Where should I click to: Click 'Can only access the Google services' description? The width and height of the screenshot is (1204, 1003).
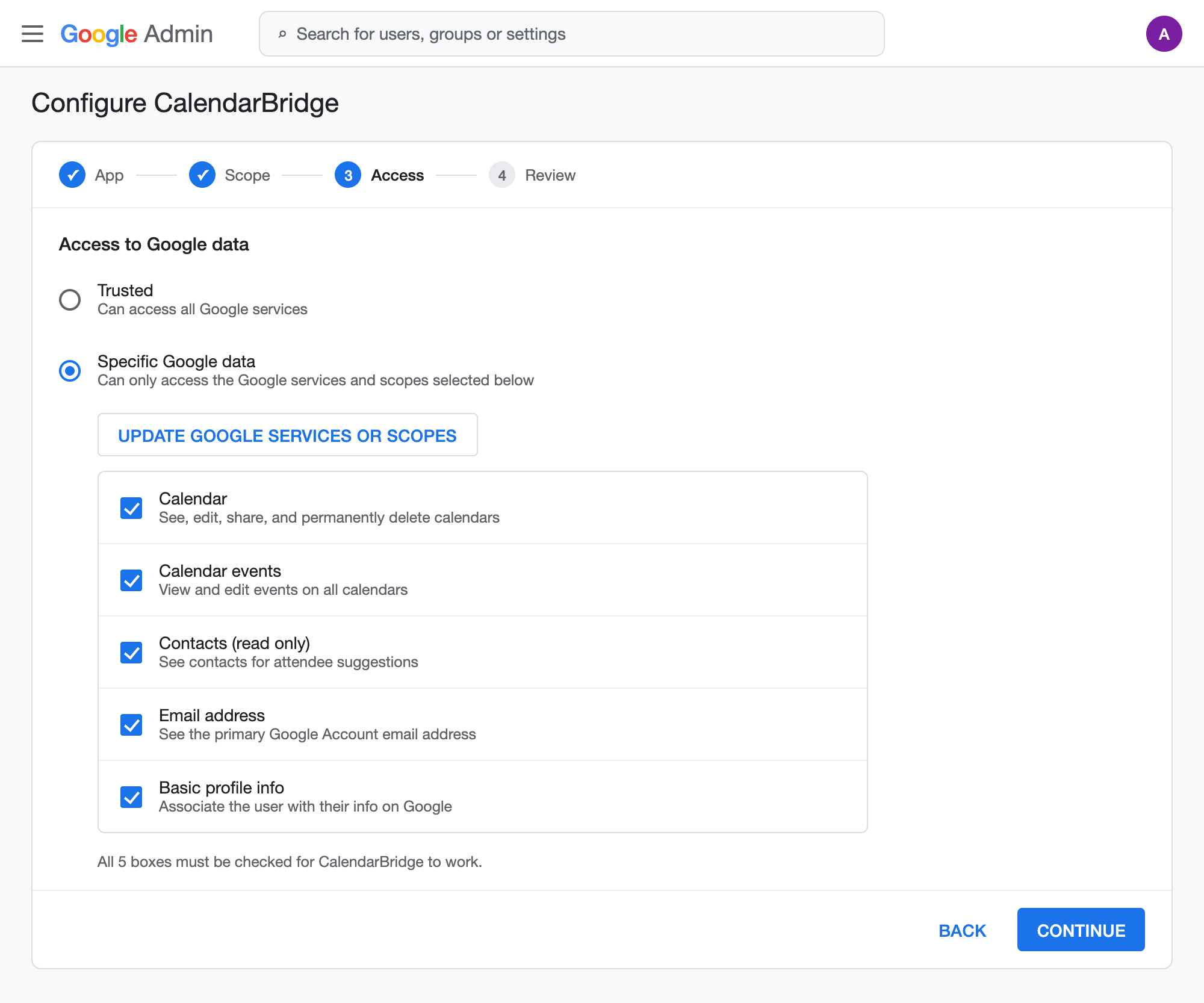tap(315, 380)
